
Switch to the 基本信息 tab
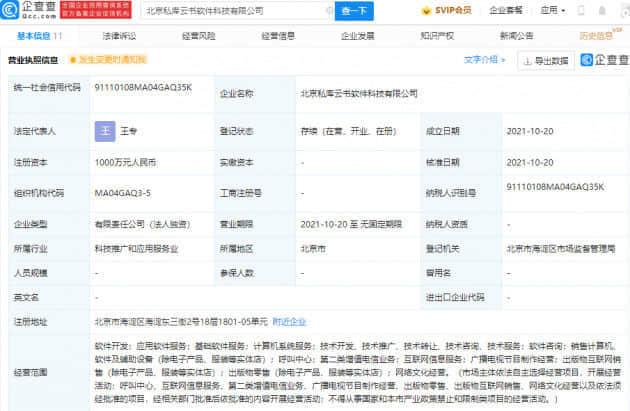[x=39, y=36]
